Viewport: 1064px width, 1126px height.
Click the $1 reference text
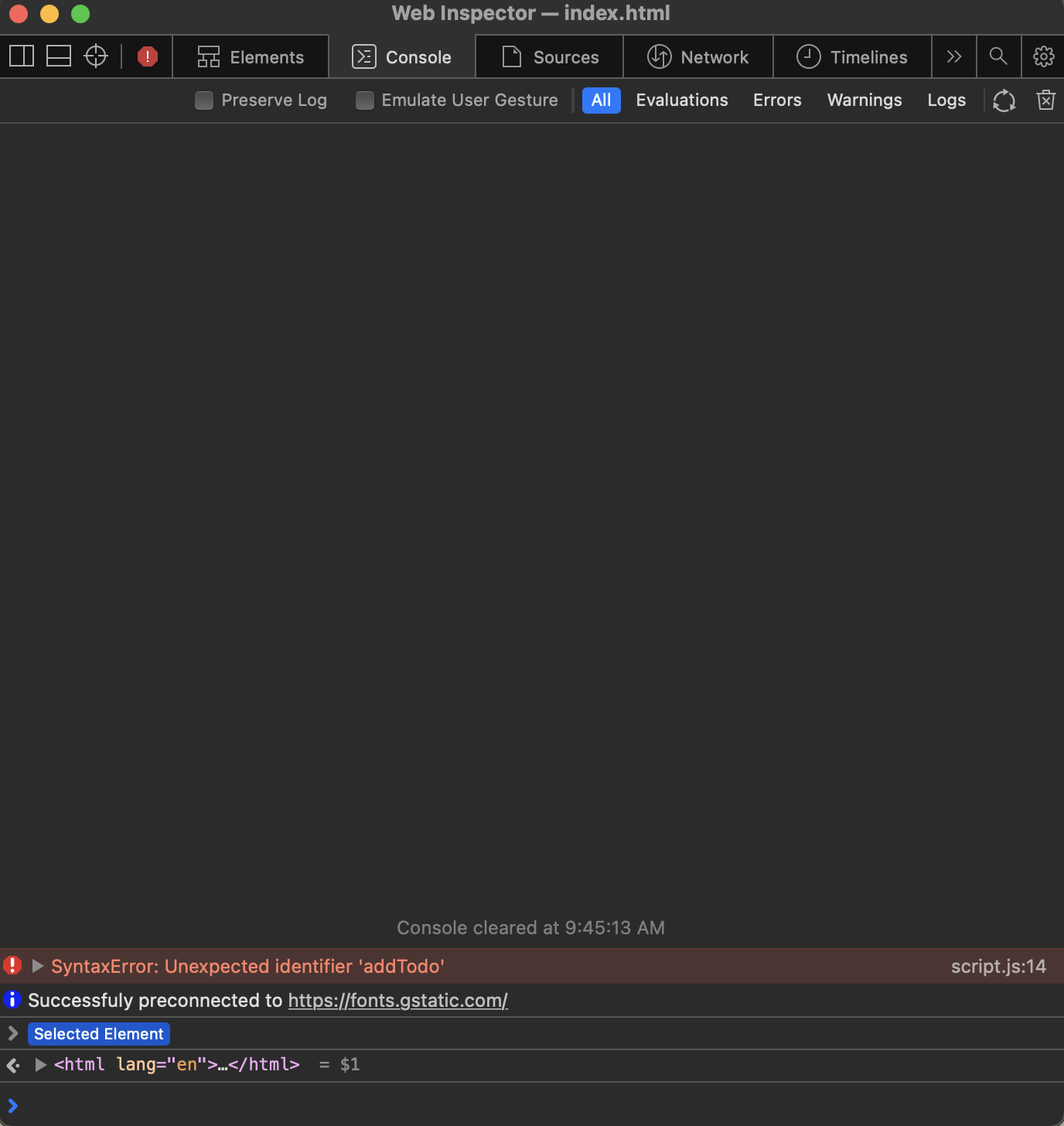350,1065
